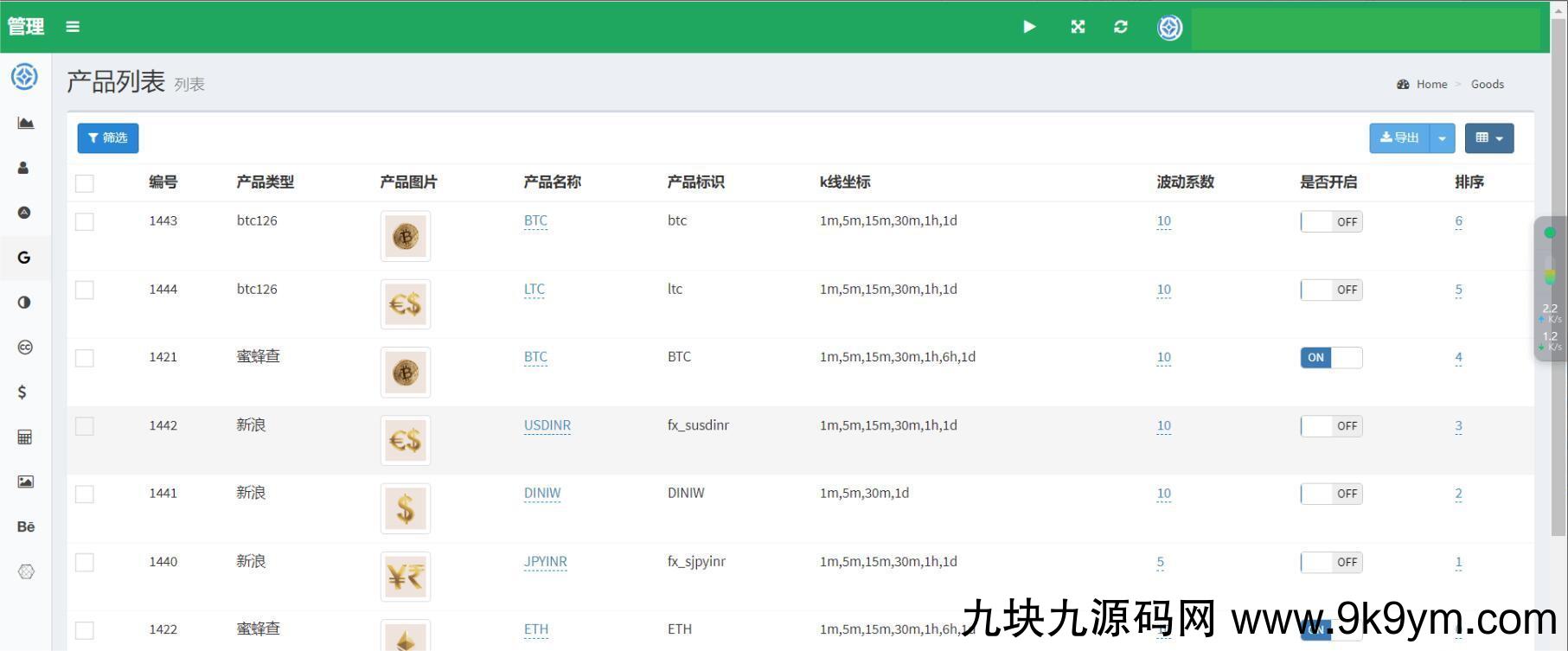Screen dimensions: 1568x651
Task: Open the user avatar logo in top bar
Action: (x=1169, y=28)
